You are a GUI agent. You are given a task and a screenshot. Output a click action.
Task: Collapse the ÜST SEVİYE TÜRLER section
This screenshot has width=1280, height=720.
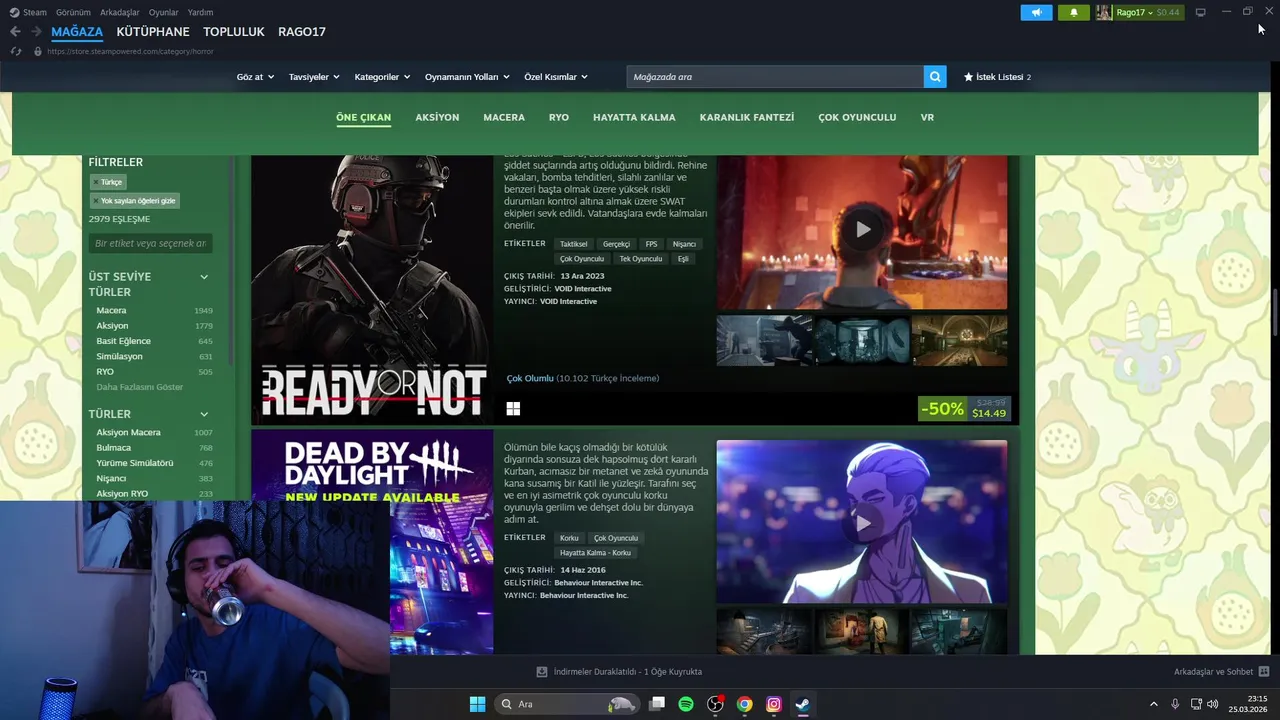[204, 277]
